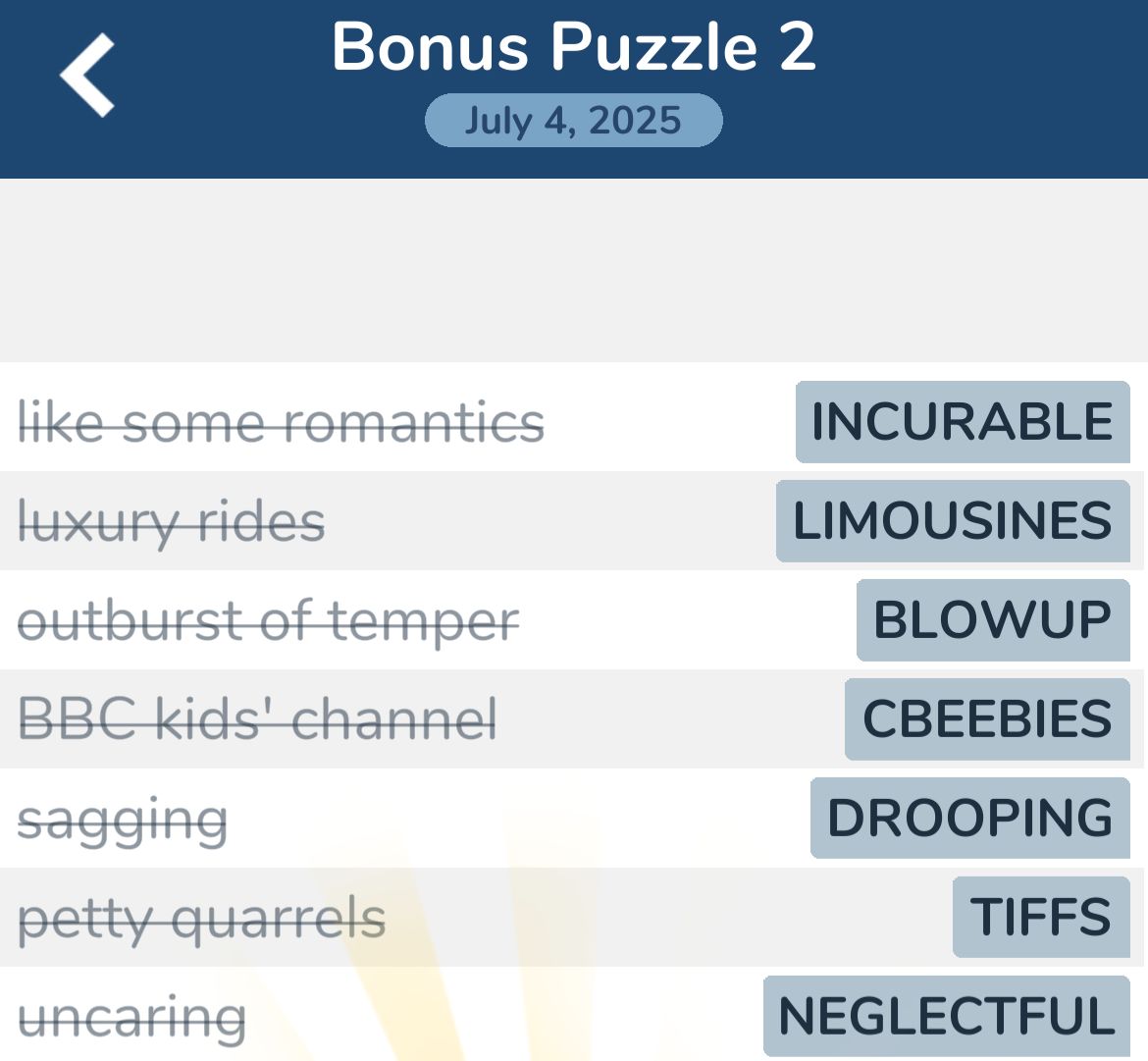Image resolution: width=1148 pixels, height=1061 pixels.
Task: Tap the INCURABLE answer tile
Action: point(959,422)
